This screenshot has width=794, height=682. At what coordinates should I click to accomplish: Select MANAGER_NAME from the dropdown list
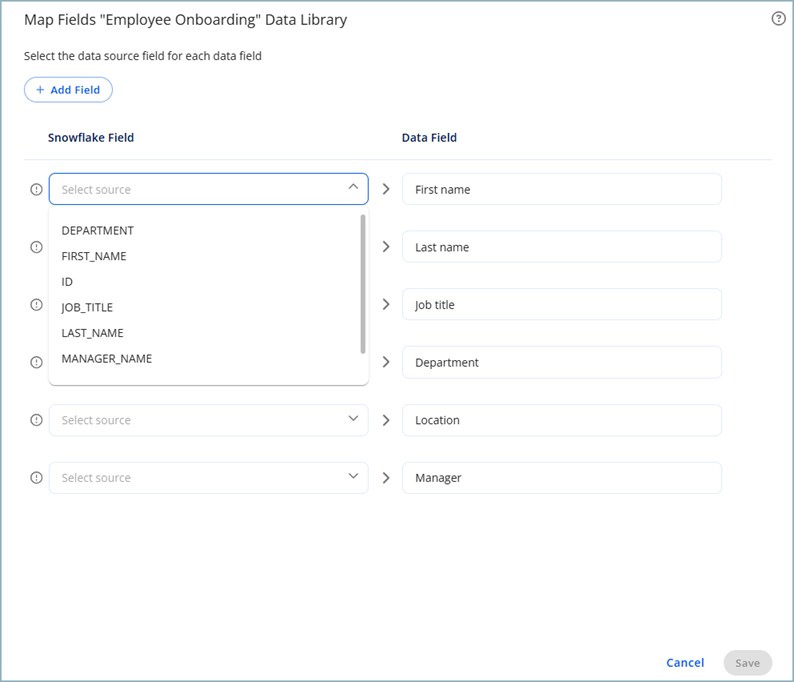(107, 359)
